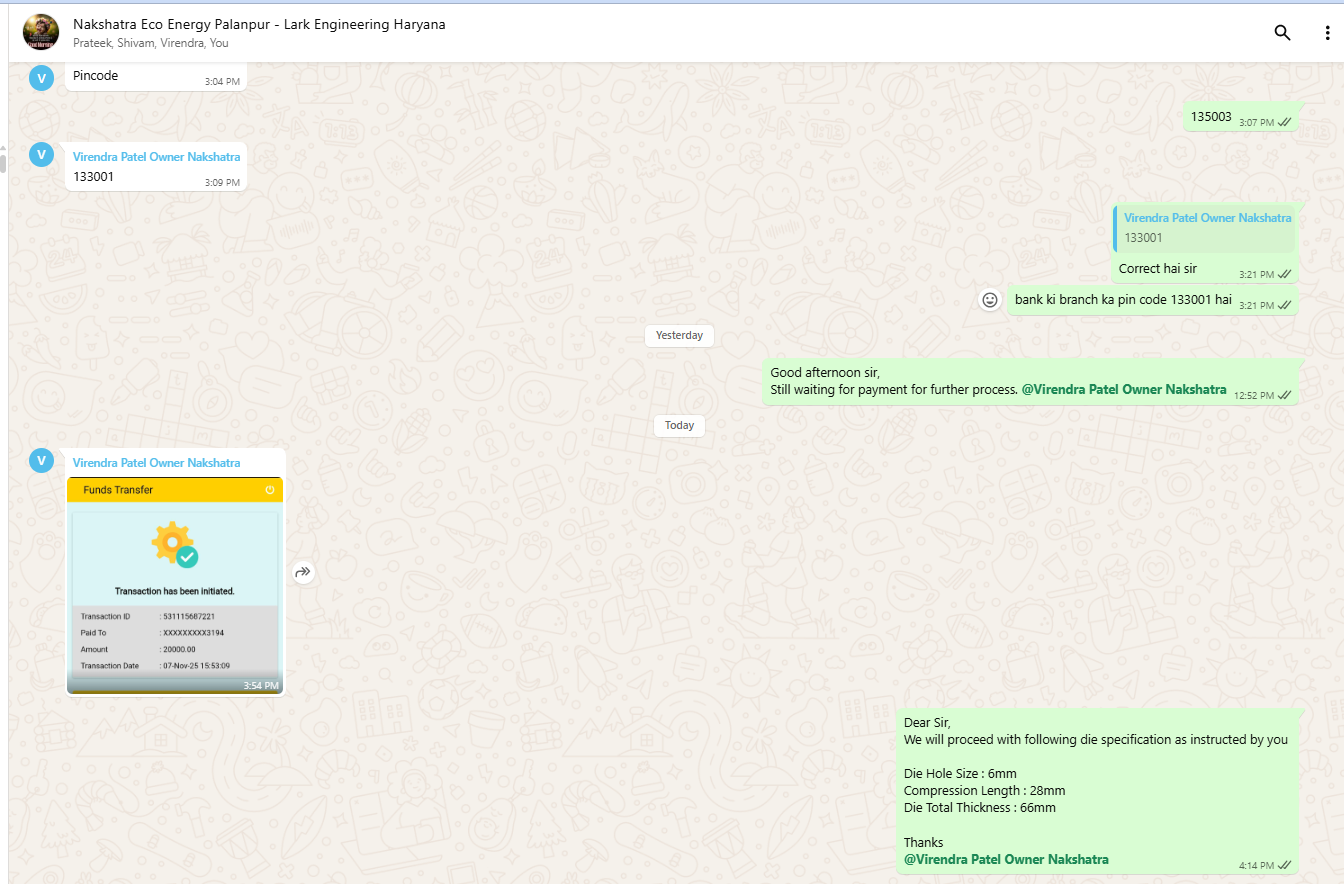Click the quoted 133001 reply preview

click(1205, 229)
